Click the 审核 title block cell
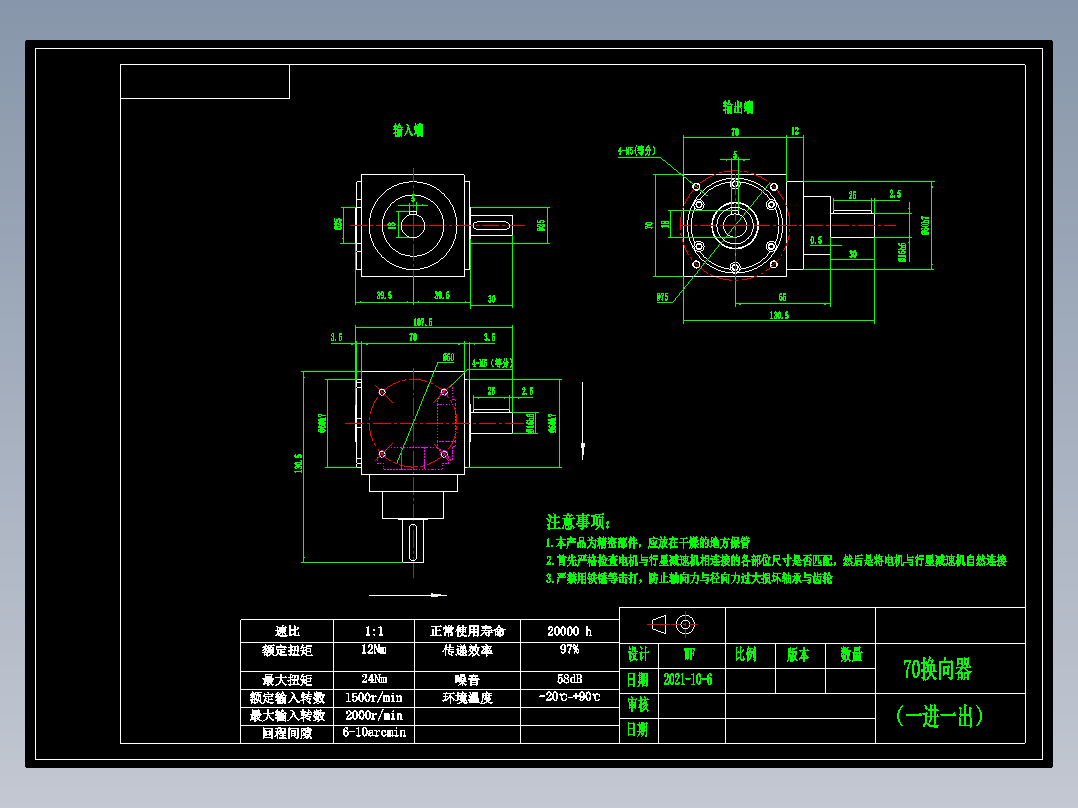The image size is (1078, 808). point(638,705)
